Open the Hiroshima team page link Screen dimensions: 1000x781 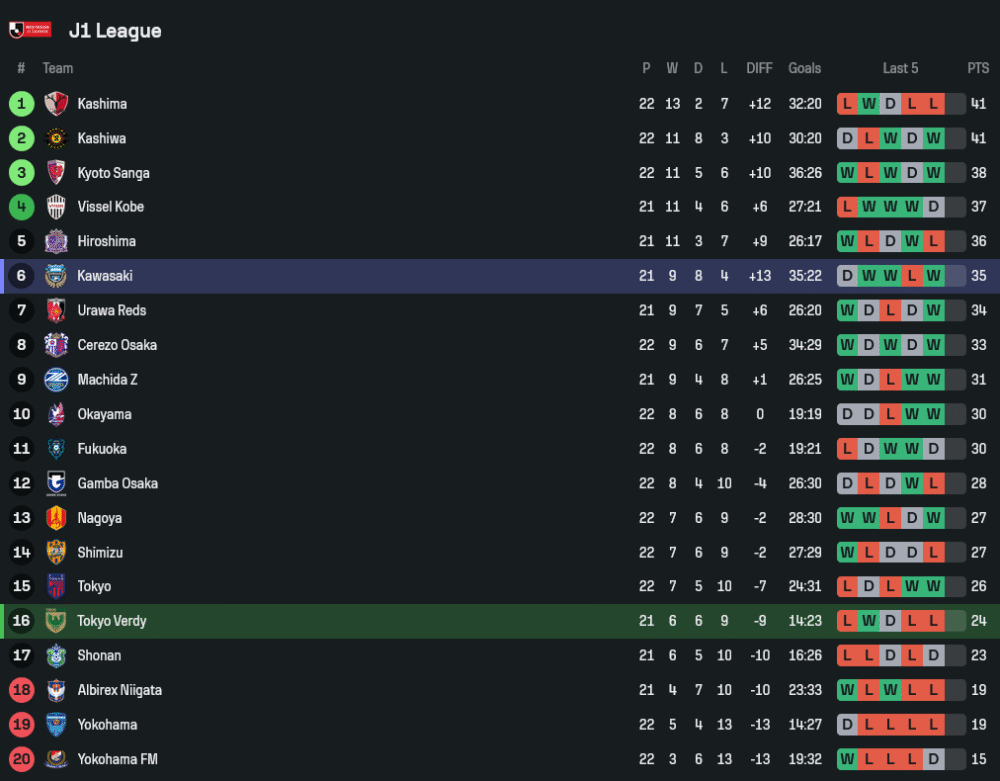pos(106,241)
